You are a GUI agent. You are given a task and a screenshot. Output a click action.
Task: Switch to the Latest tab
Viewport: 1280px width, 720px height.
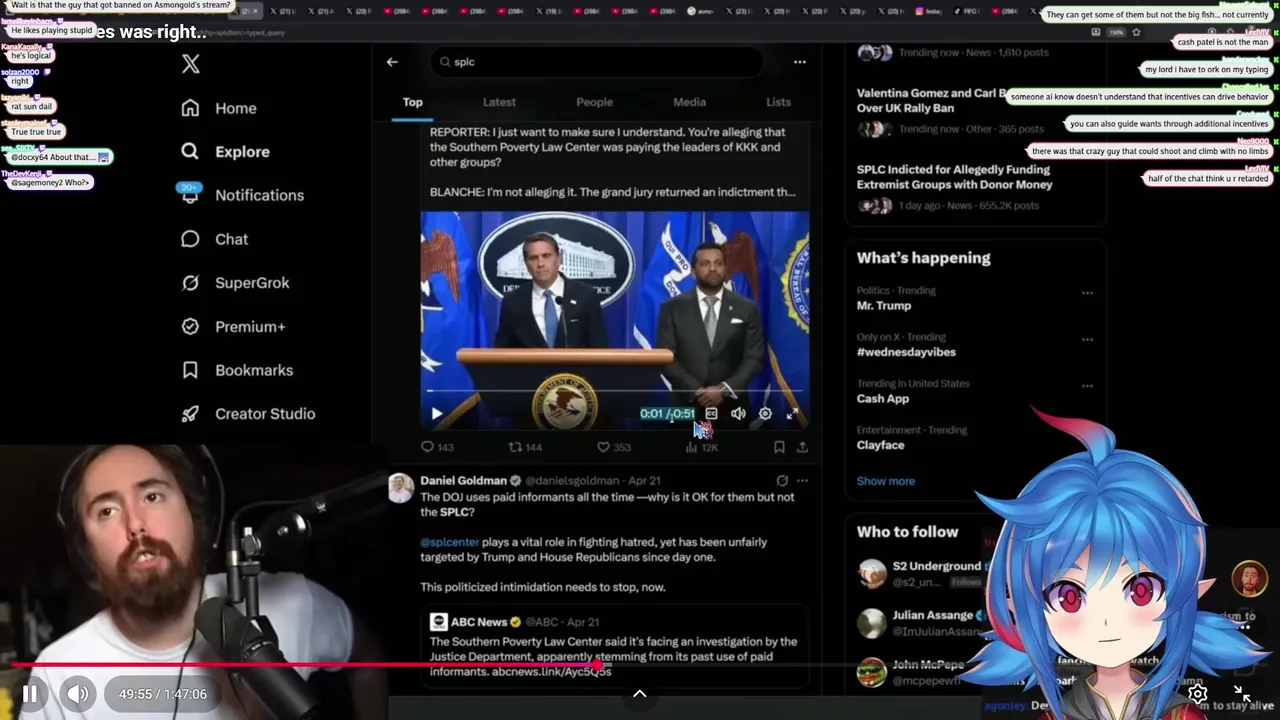[499, 102]
